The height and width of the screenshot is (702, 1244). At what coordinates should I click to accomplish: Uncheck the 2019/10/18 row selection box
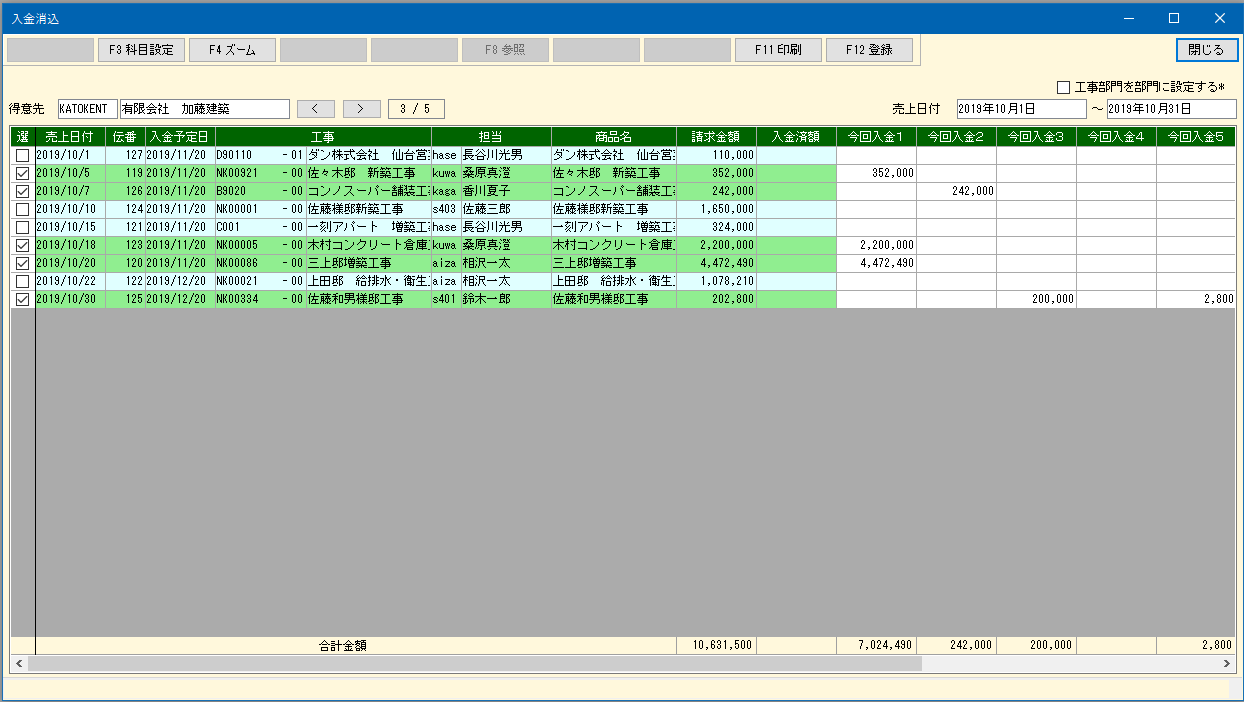pos(22,245)
